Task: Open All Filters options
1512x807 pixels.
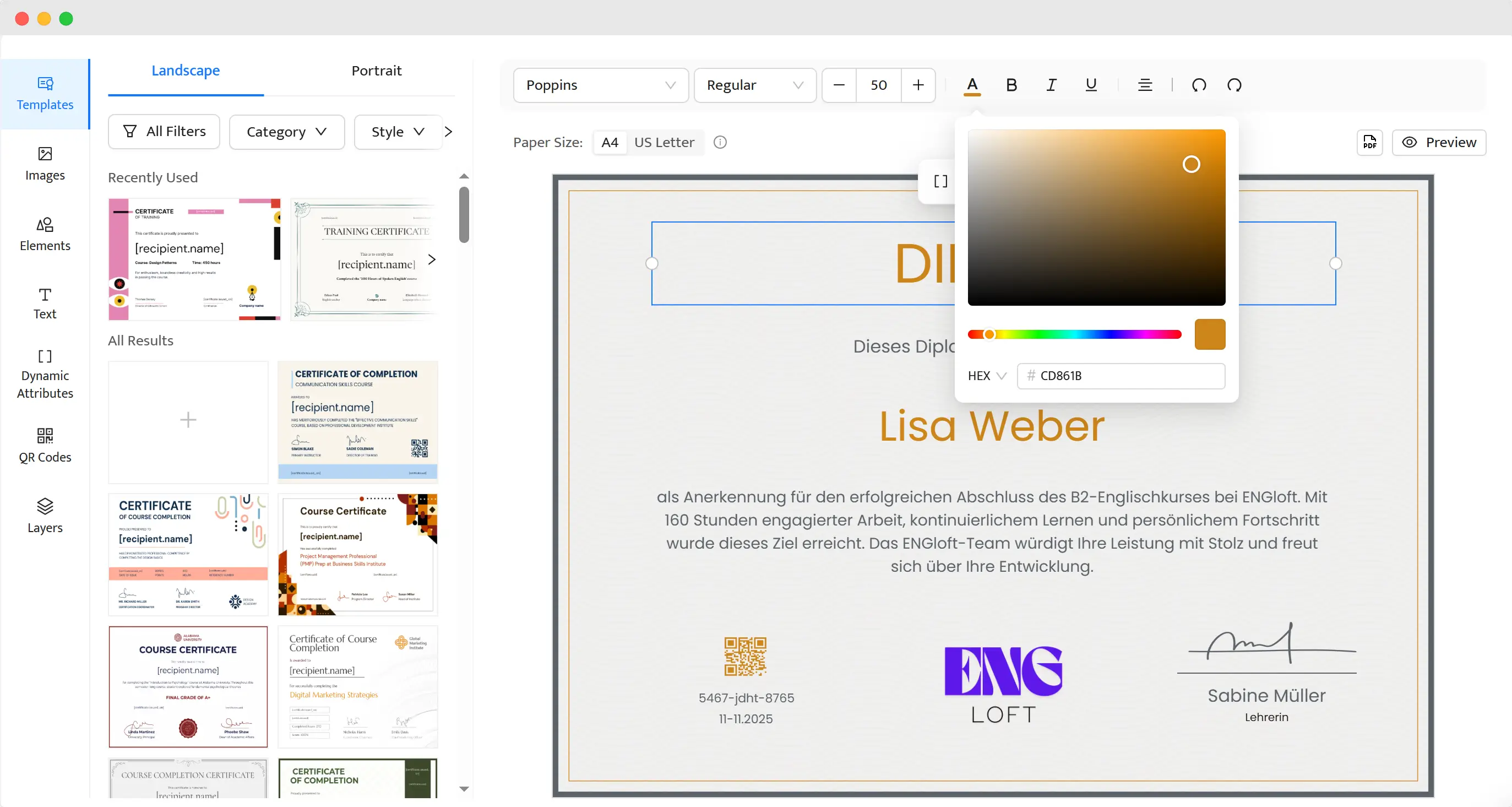Action: (164, 132)
